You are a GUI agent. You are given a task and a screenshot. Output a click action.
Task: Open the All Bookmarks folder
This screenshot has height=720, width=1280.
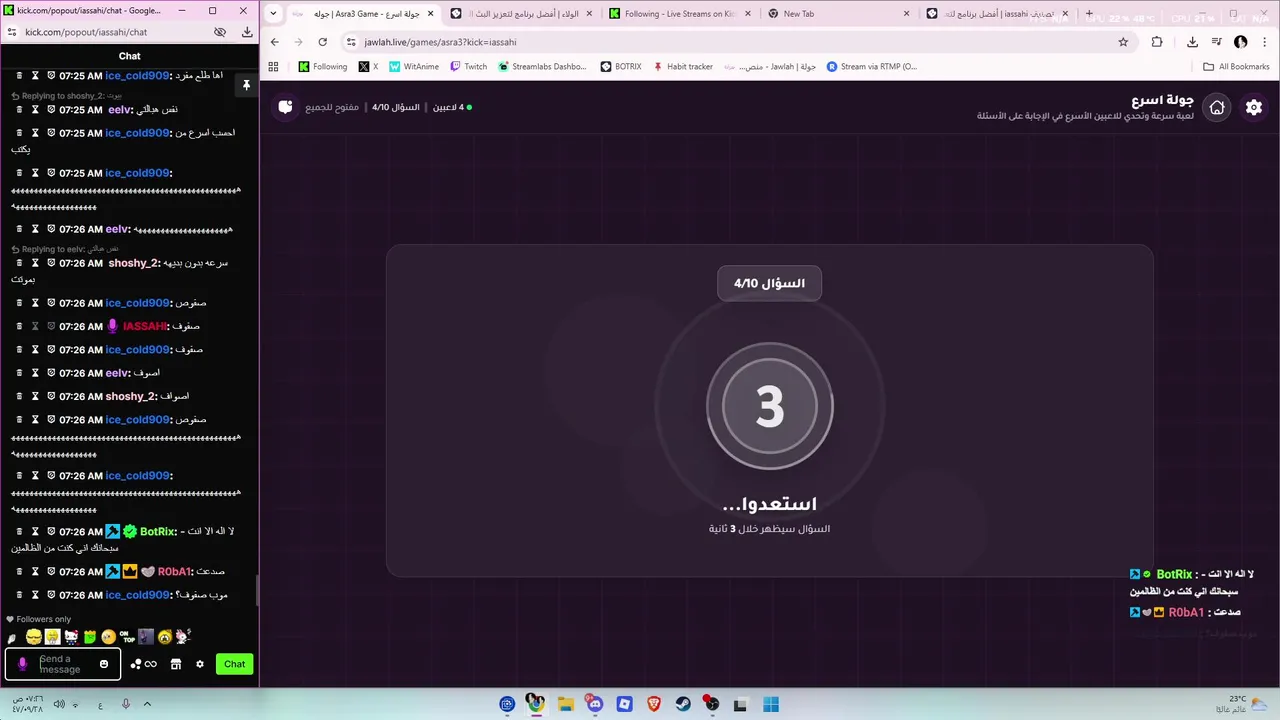[x=1237, y=67]
